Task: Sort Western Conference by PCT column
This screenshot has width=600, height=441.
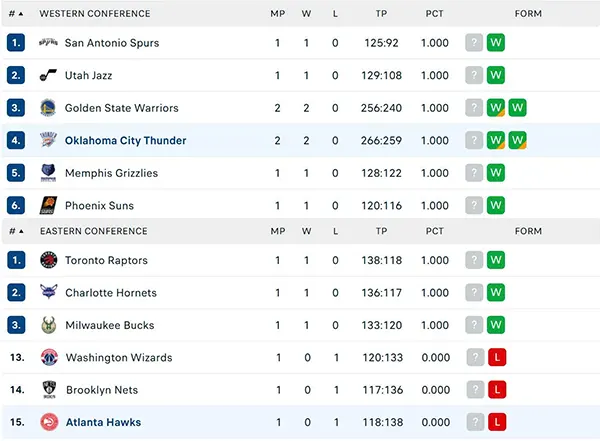Action: point(434,14)
